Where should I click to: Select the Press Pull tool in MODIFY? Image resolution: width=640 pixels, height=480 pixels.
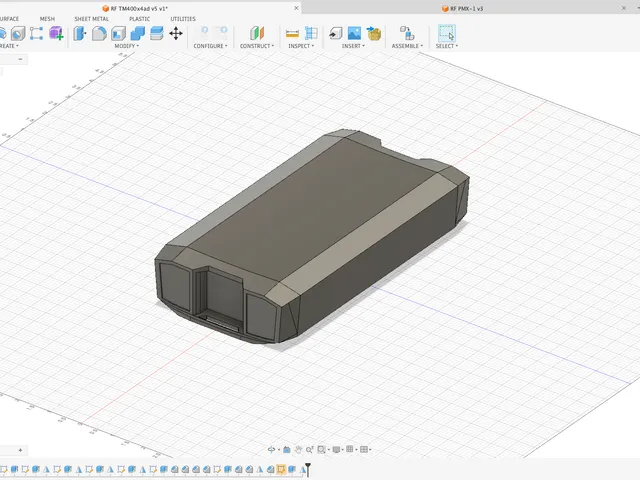point(80,33)
